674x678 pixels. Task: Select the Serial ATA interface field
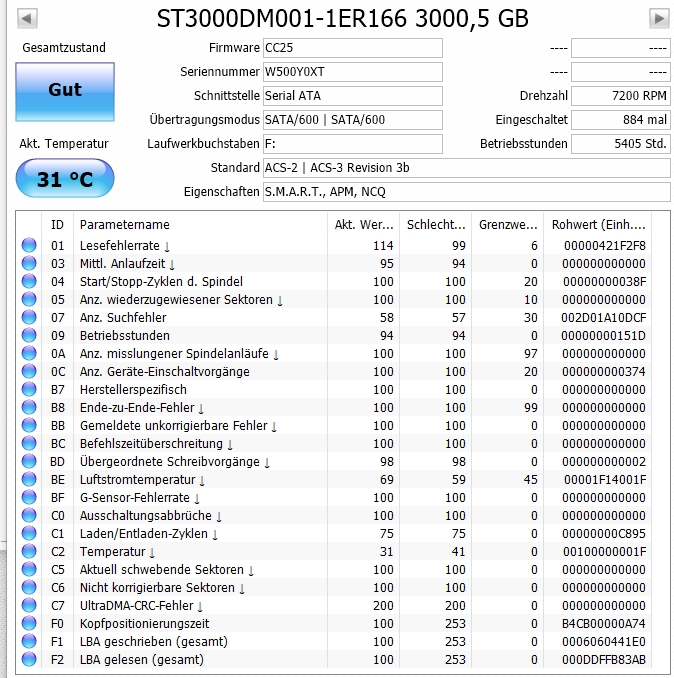point(353,96)
